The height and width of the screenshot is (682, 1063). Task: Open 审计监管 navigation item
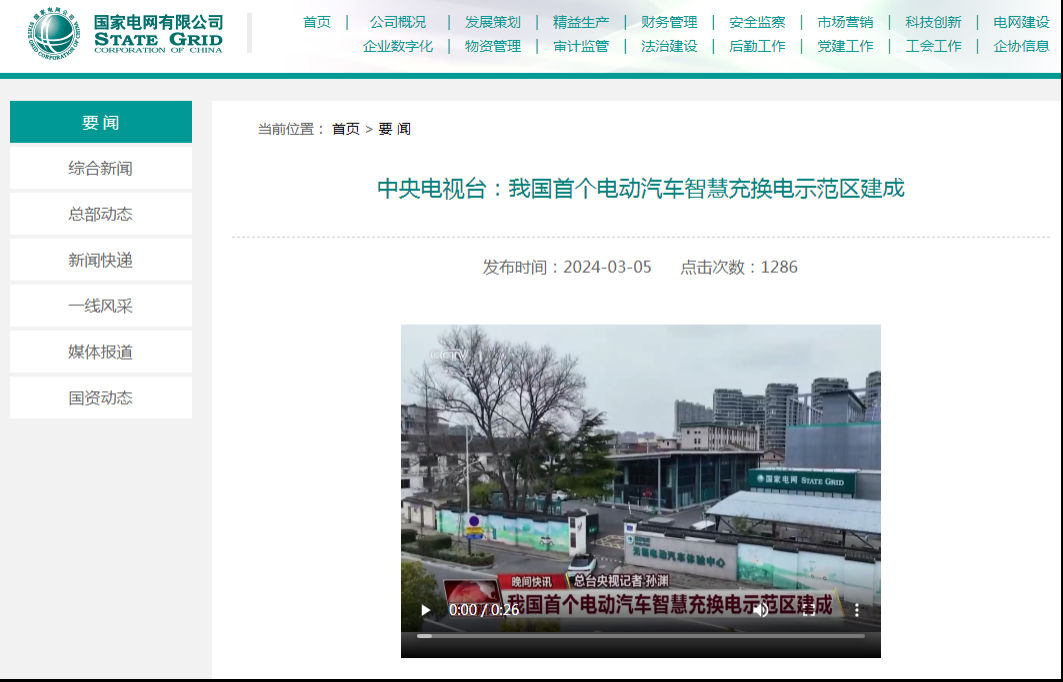click(x=581, y=46)
